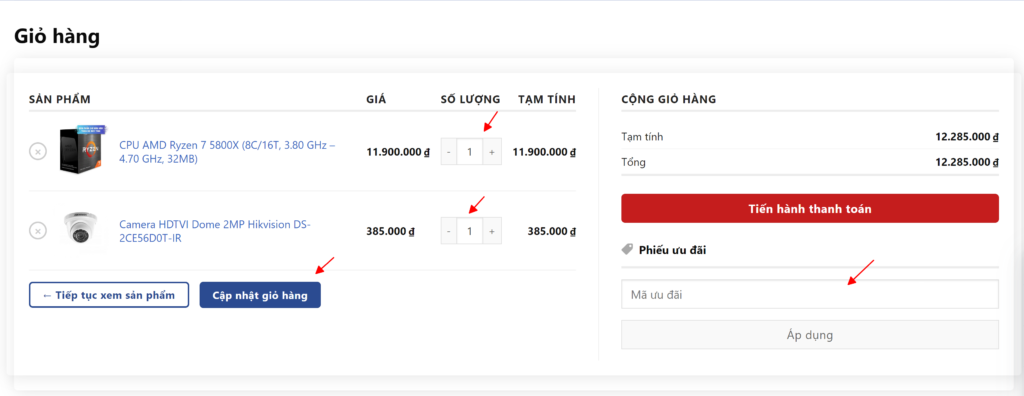Viewport: 1024px width, 396px height.
Task: Remove the CPU AMD Ryzen 7 item from cart
Action: 38,152
